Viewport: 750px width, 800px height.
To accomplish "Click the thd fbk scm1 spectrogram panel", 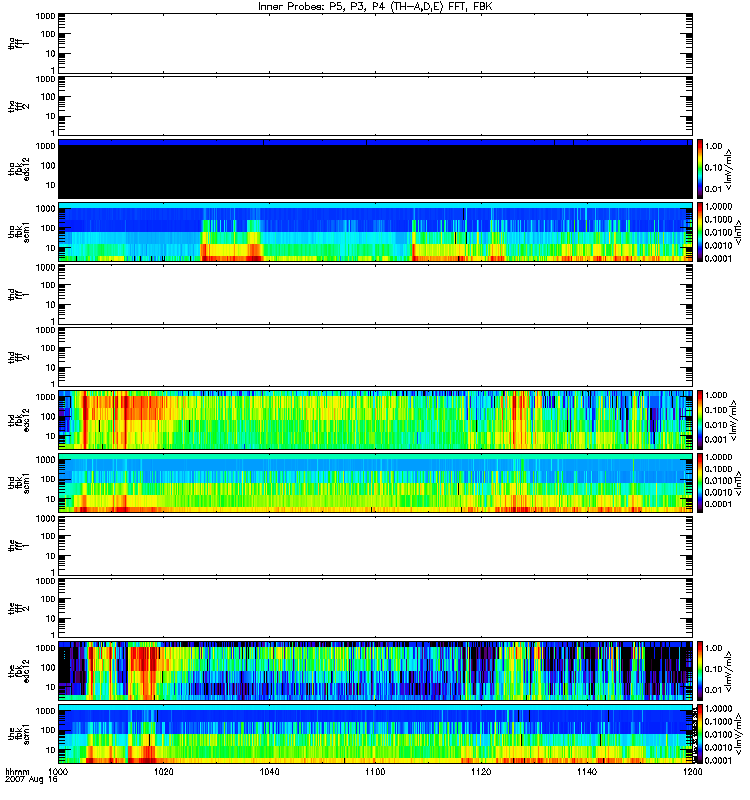I will (376, 483).
